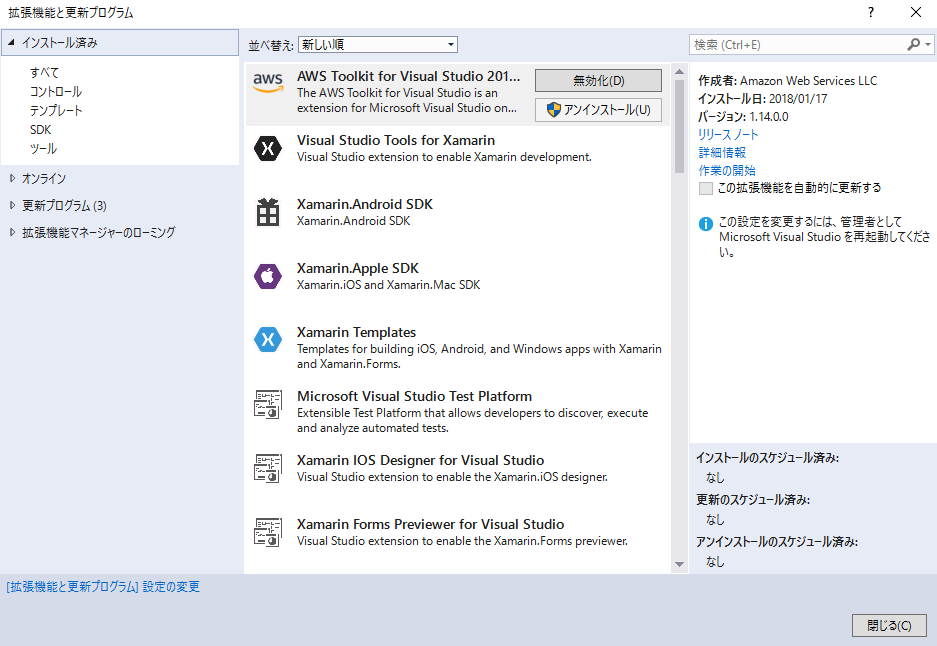This screenshot has width=937, height=646.
Task: Click the Xamarin Forms Previewer icon
Action: coord(268,532)
